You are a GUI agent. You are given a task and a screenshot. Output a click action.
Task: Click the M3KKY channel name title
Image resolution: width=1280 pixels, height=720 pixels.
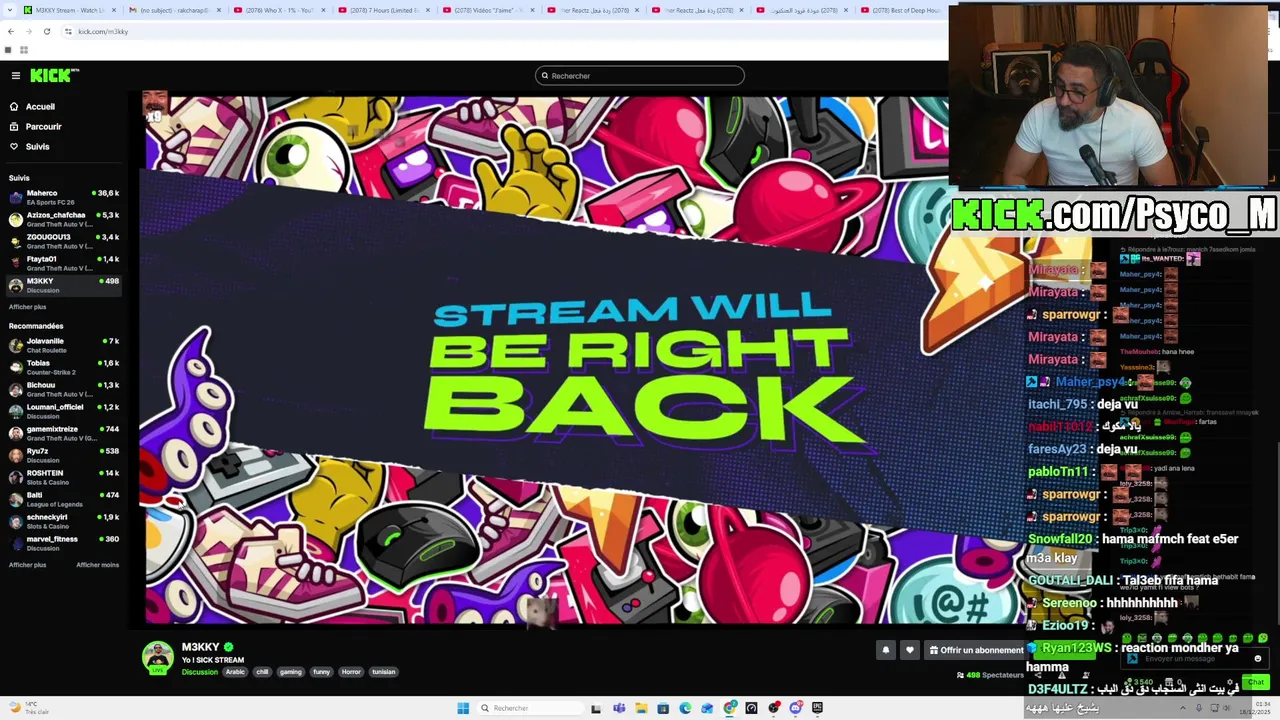pyautogui.click(x=200, y=647)
